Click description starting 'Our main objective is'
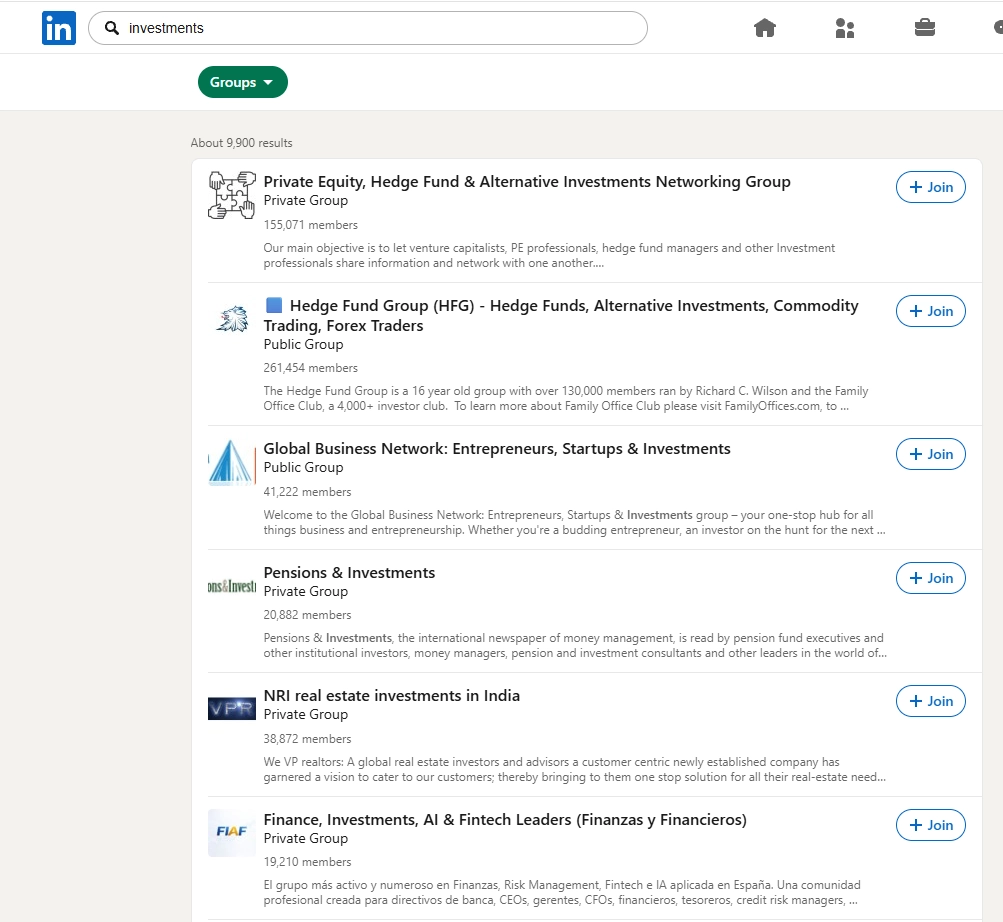The image size is (1003, 922). click(549, 255)
